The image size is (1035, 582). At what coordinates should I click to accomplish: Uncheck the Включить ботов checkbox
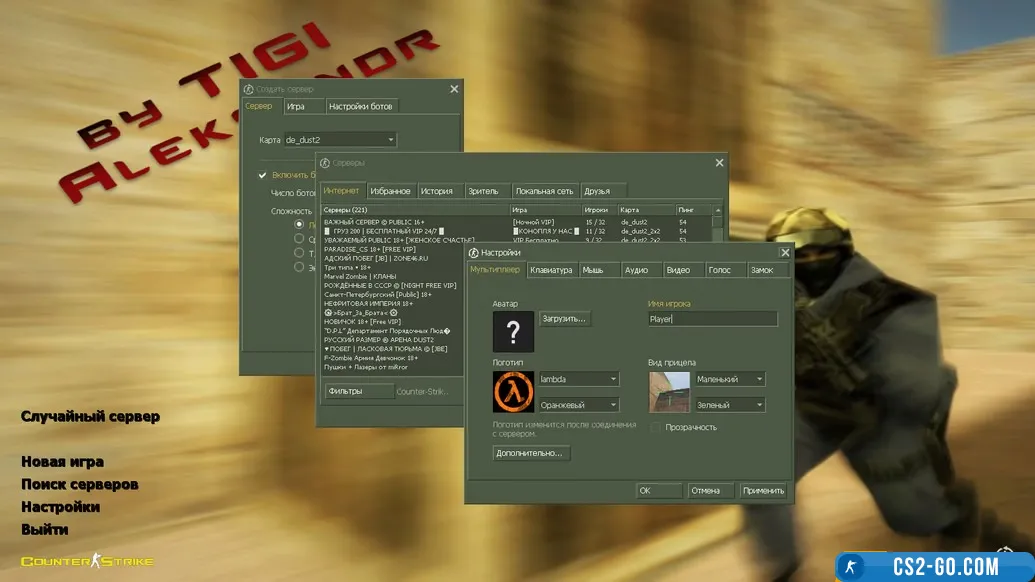coord(263,175)
